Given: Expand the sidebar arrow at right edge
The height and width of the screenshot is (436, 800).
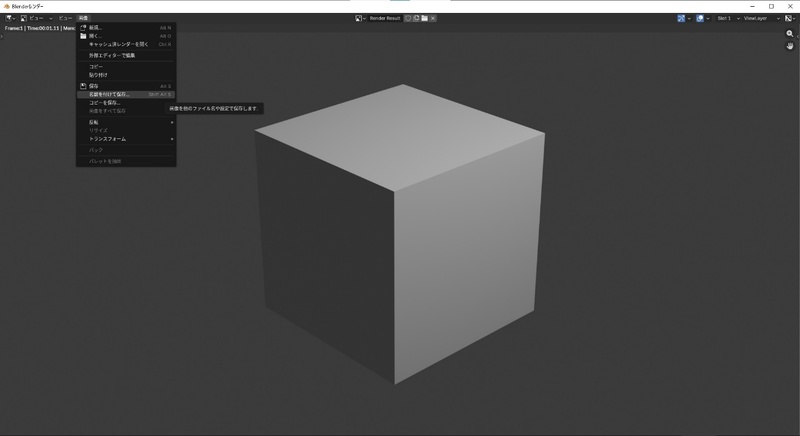Looking at the screenshot, I should (797, 36).
